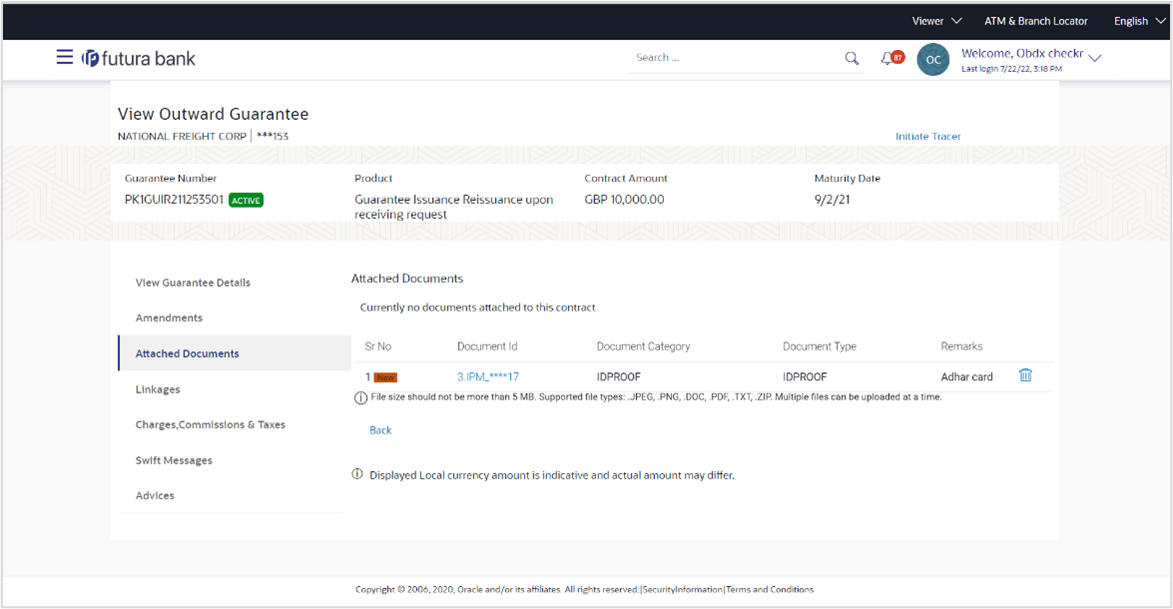View Charges, Commissions & Taxes
1173x609 pixels.
pos(210,424)
